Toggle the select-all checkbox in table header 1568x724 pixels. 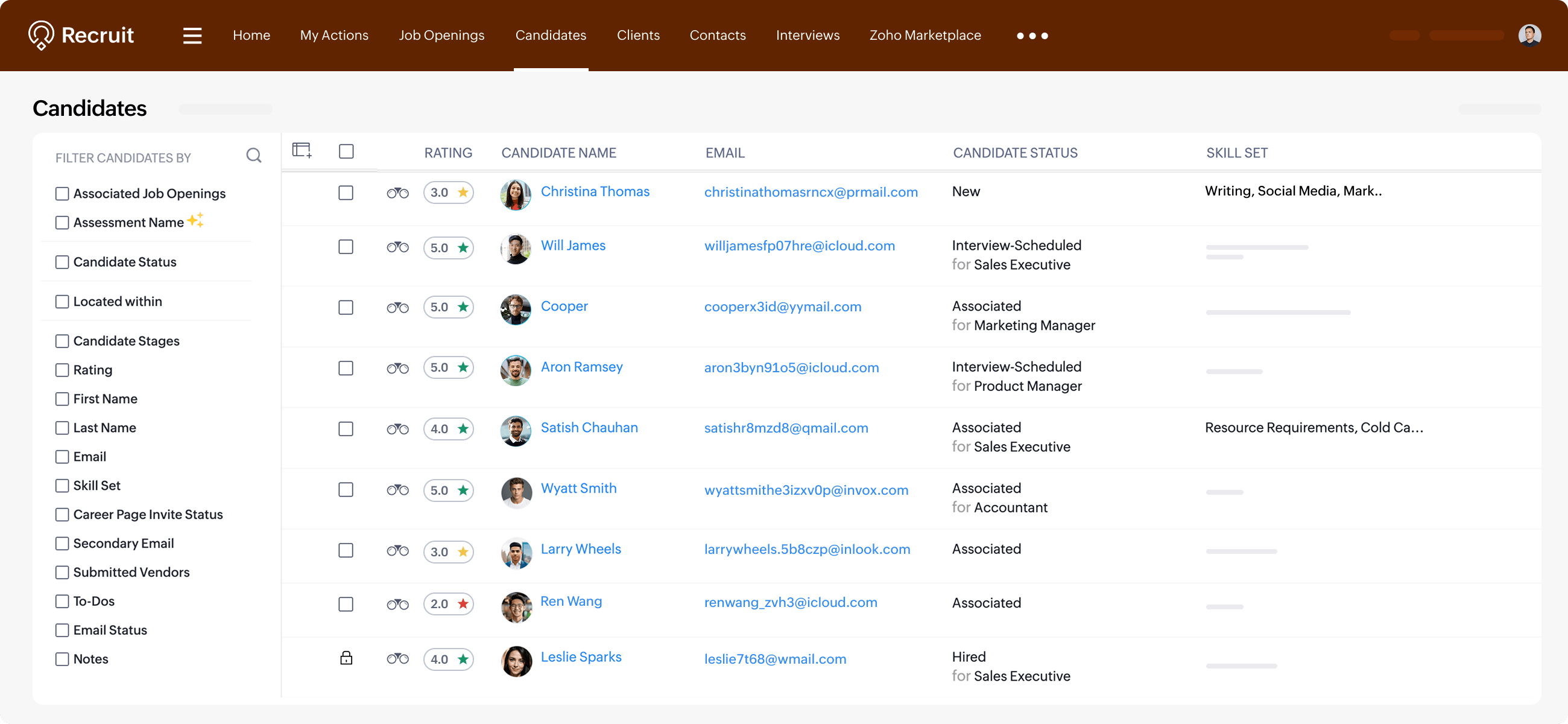click(x=346, y=151)
